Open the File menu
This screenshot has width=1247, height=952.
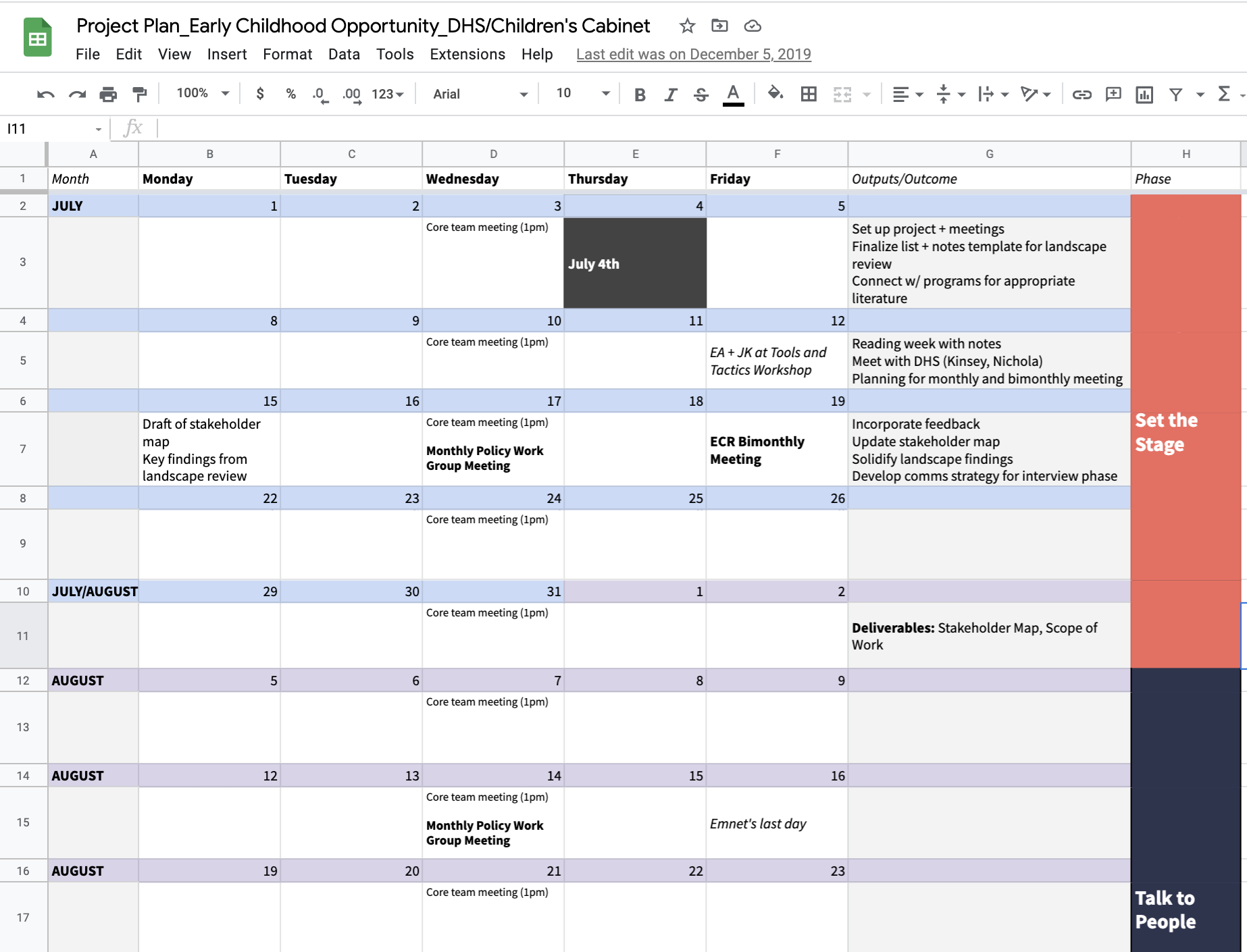tap(88, 54)
